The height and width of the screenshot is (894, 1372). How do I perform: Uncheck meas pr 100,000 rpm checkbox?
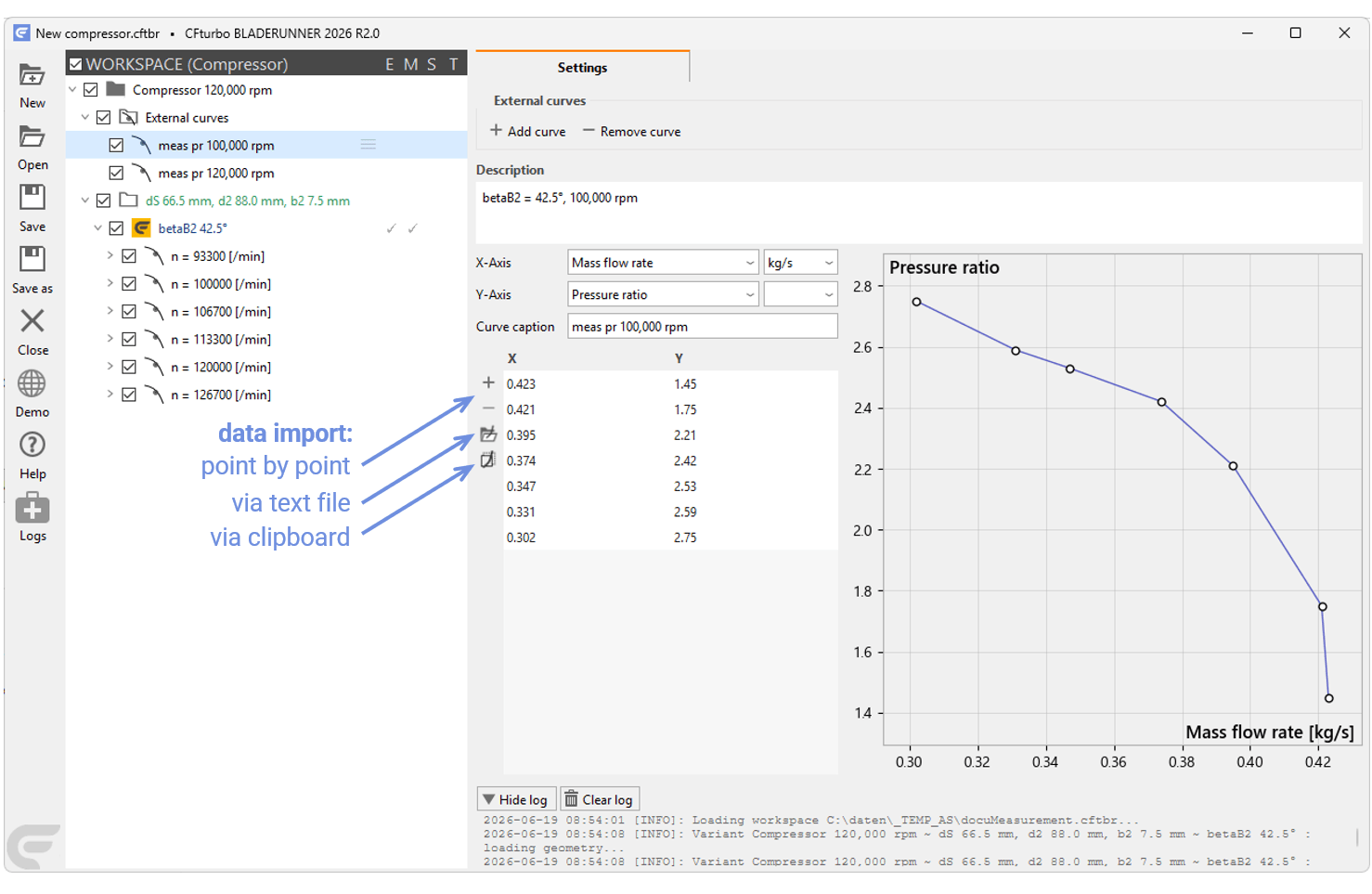pyautogui.click(x=116, y=146)
